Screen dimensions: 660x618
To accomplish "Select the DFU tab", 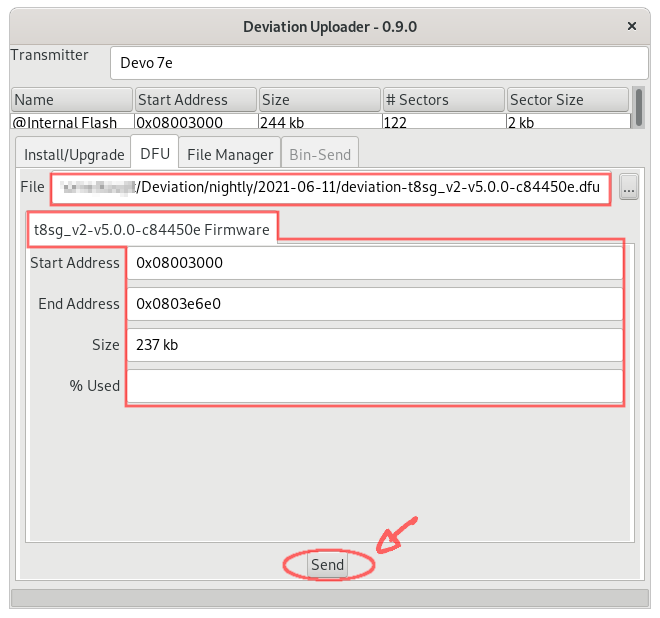I will 155,153.
